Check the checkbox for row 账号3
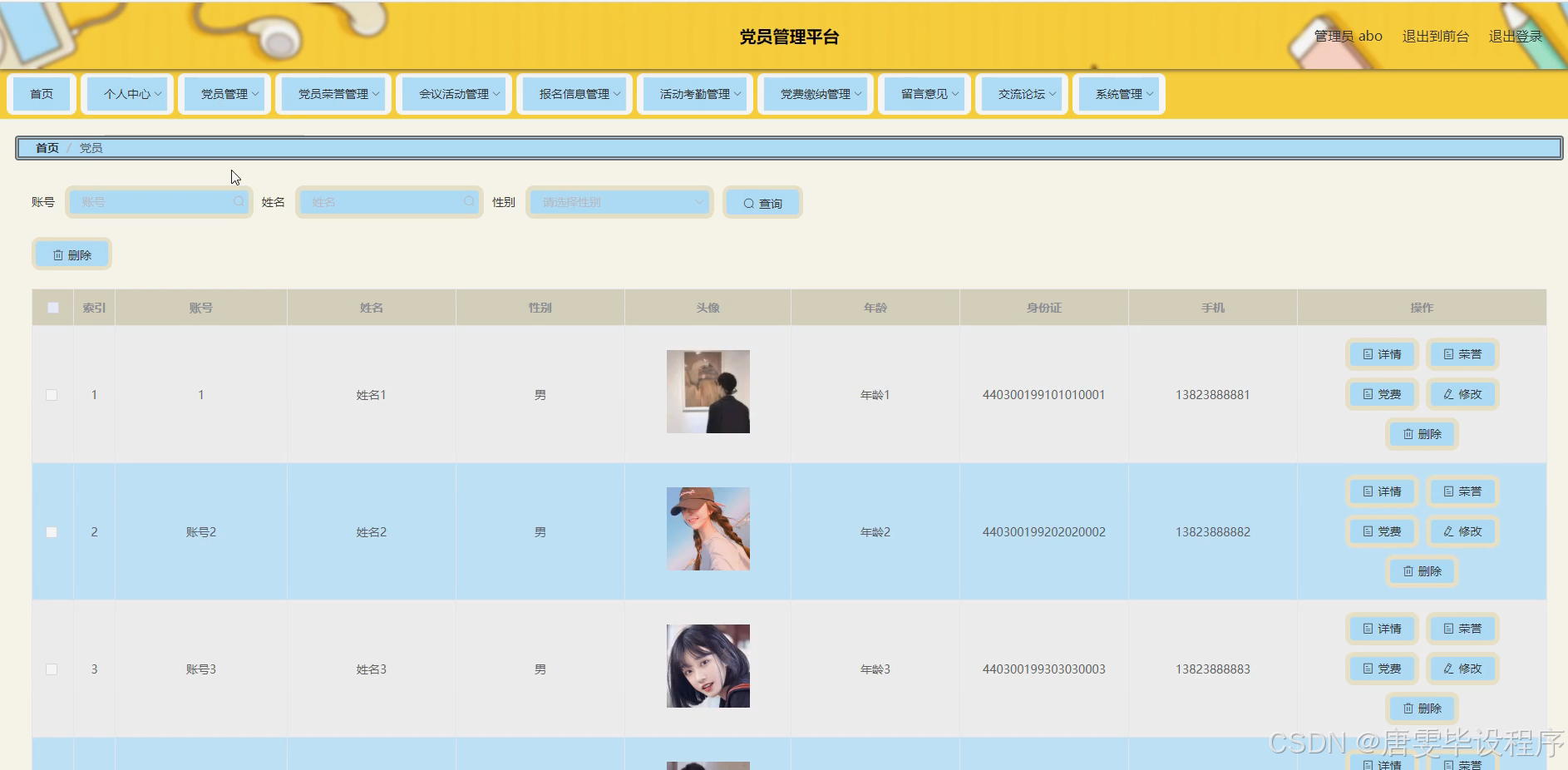Screen dimensions: 1568x770 click(52, 669)
